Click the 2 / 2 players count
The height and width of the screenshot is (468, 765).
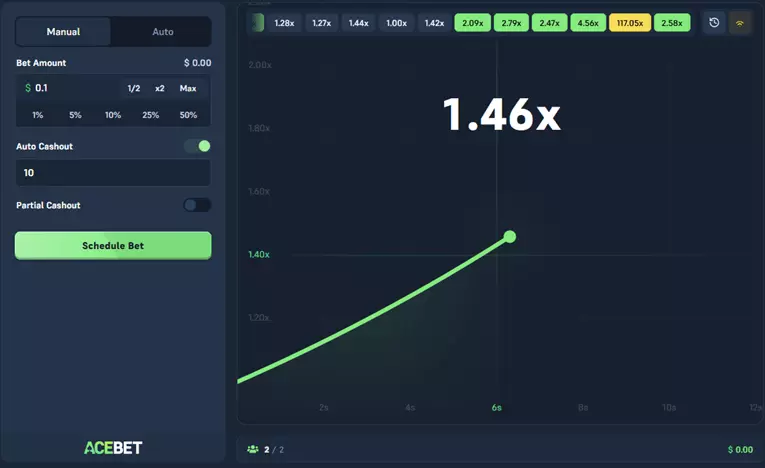[274, 449]
